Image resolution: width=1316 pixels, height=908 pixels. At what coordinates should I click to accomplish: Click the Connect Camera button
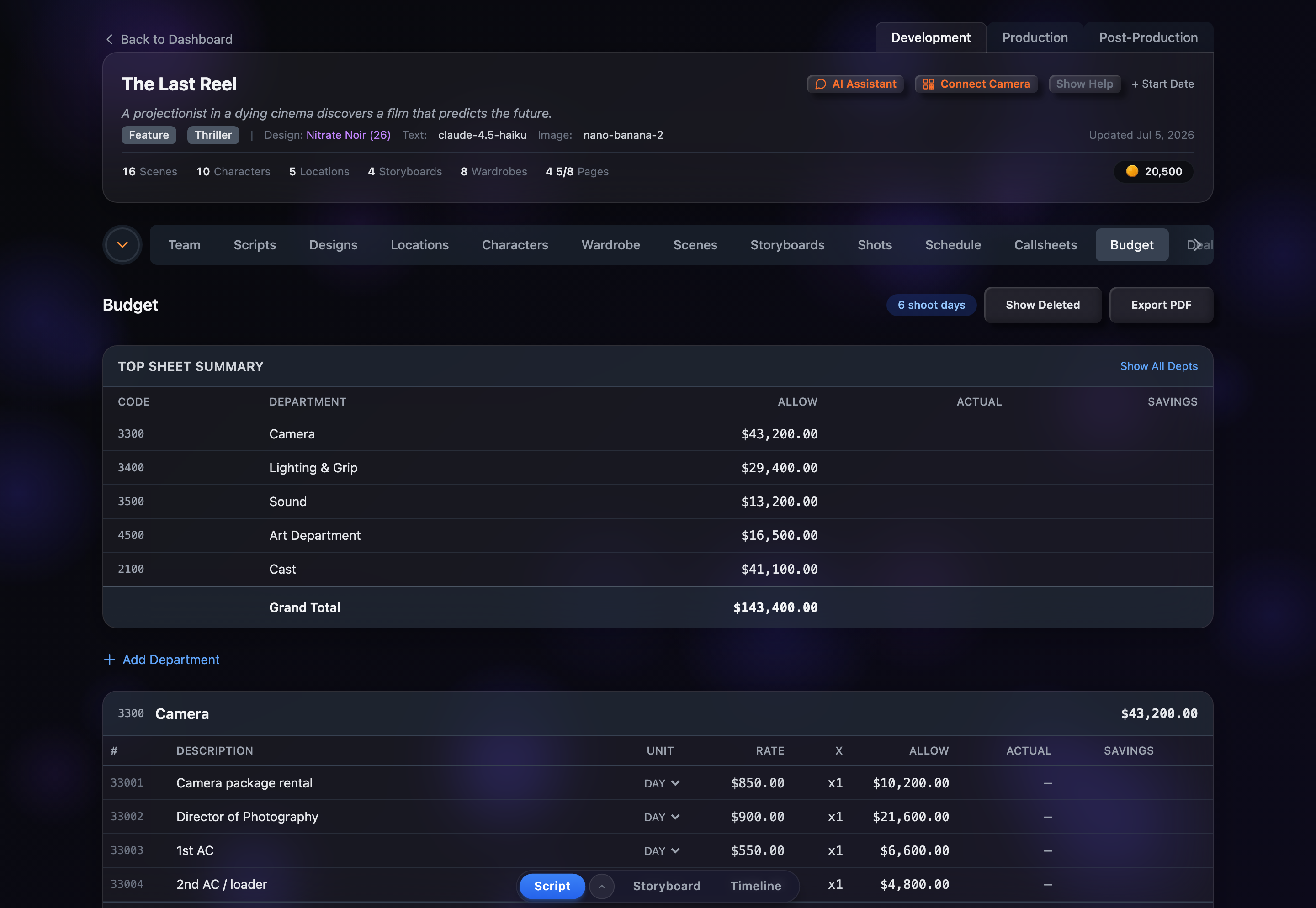(976, 84)
